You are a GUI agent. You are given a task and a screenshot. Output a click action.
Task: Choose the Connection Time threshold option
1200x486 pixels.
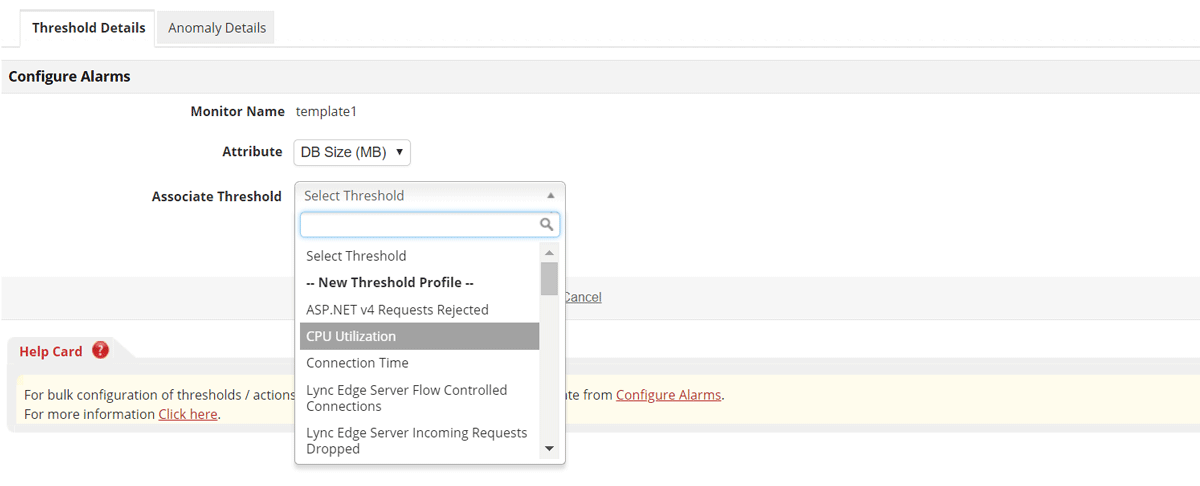419,363
